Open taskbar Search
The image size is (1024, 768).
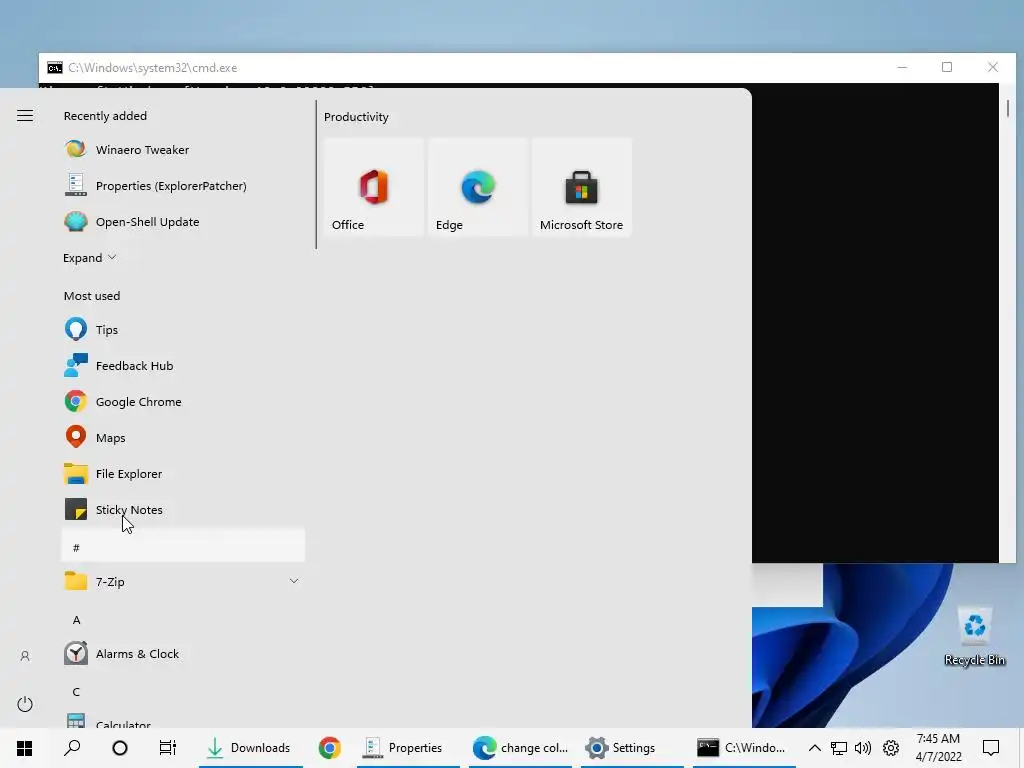click(x=72, y=747)
